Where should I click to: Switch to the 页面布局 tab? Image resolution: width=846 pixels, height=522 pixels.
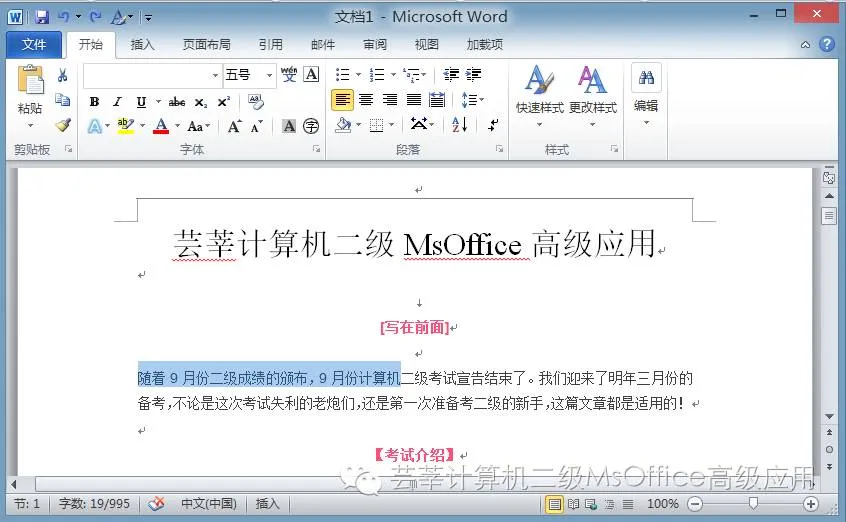click(x=206, y=44)
